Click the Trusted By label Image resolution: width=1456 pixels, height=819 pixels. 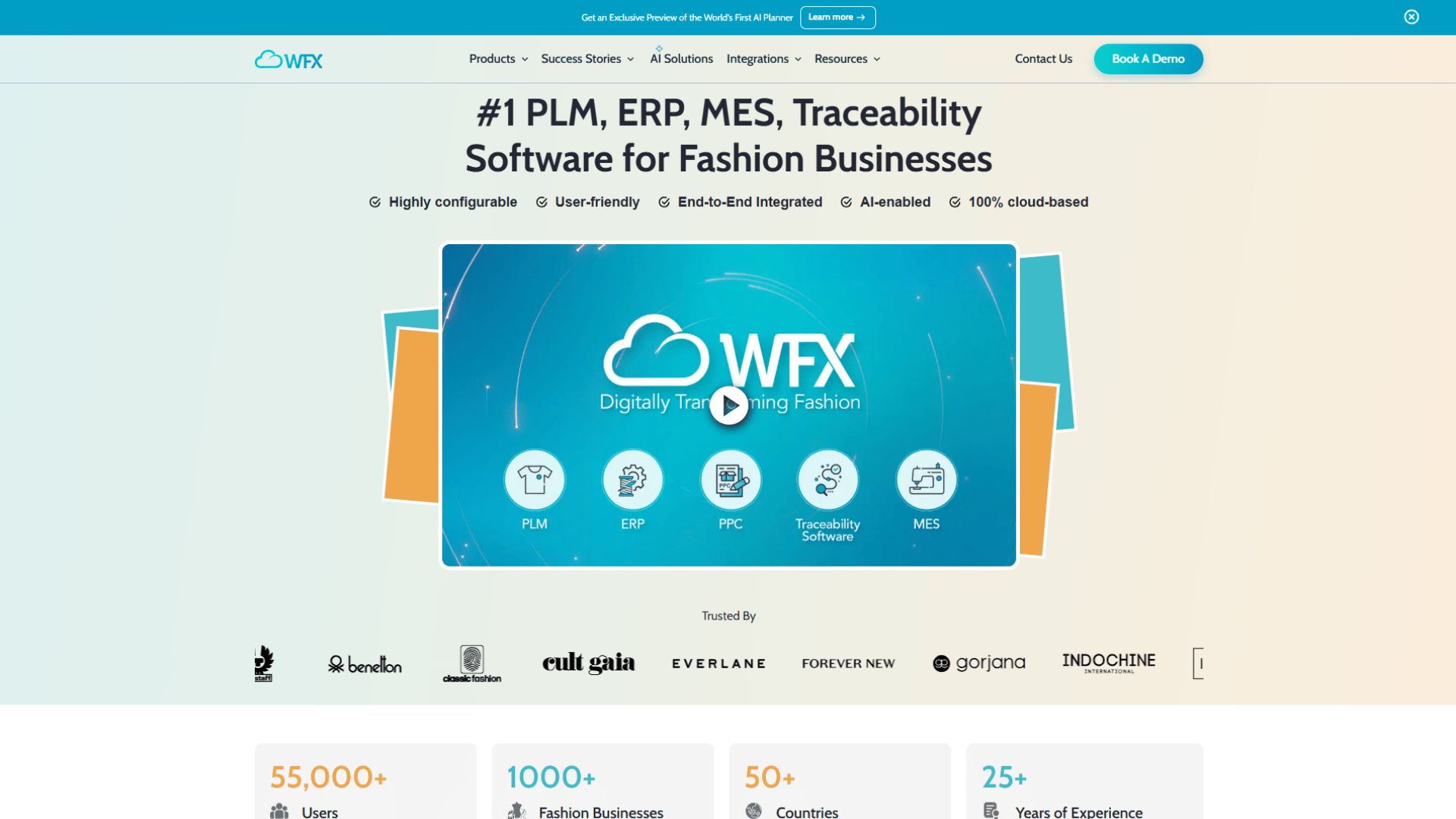[729, 616]
